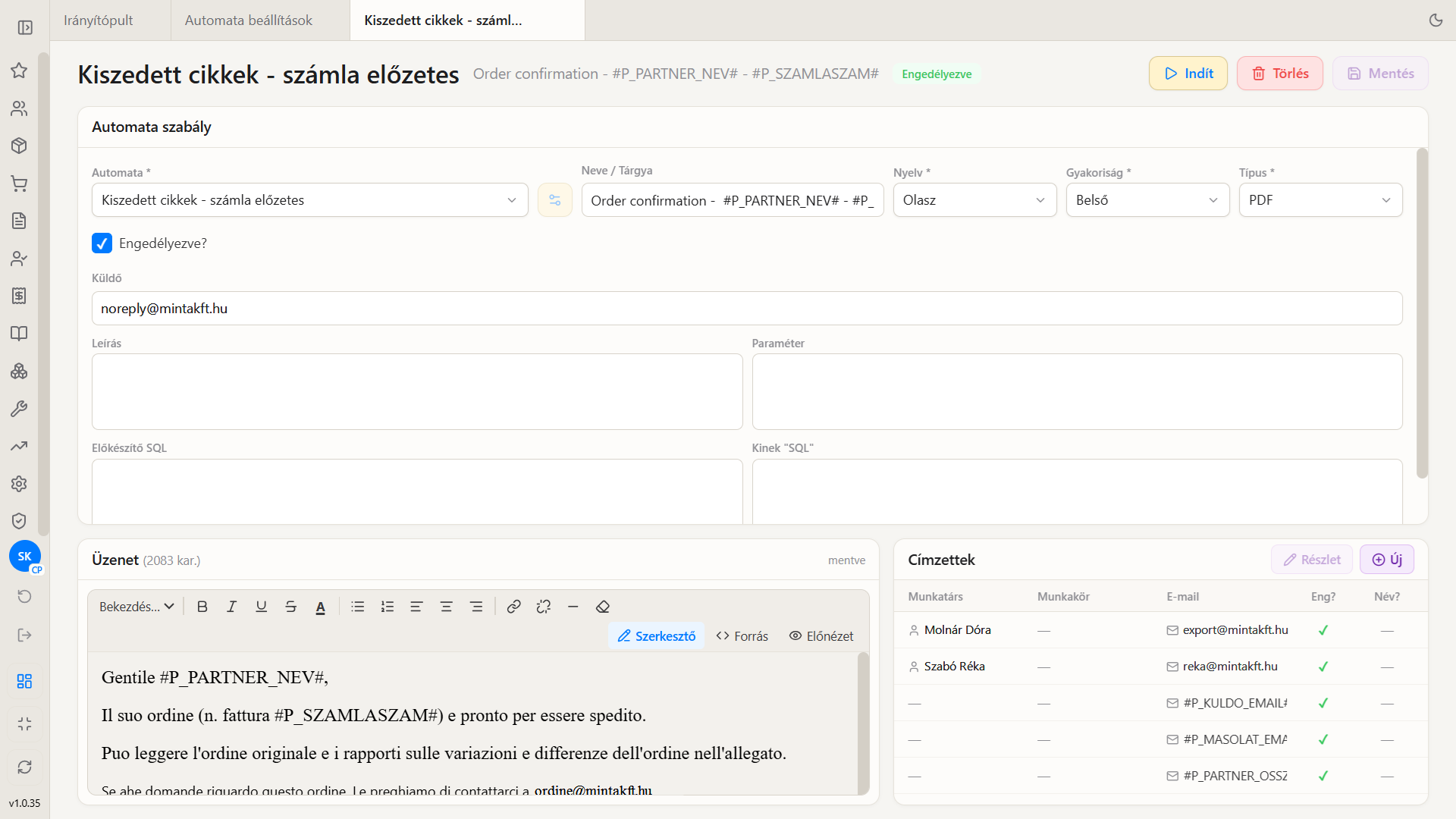Toggle Eng? check for #P_KULDO_EMAIL row
This screenshot has height=819, width=1456.
[1323, 703]
